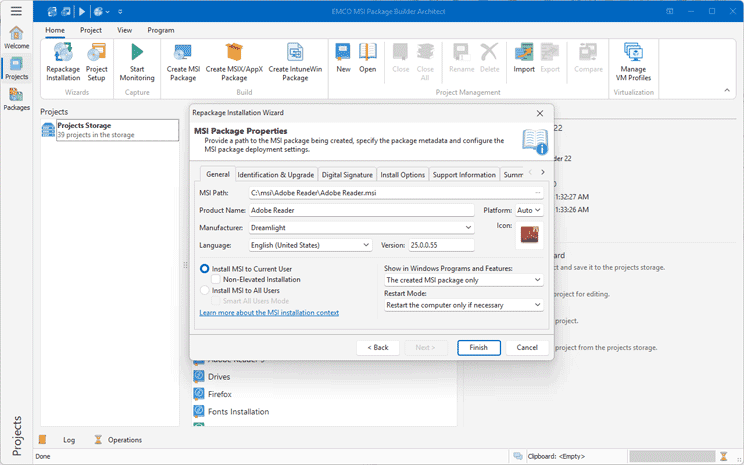This screenshot has height=465, width=744.
Task: Open the MSI installation context help link
Action: pos(269,313)
